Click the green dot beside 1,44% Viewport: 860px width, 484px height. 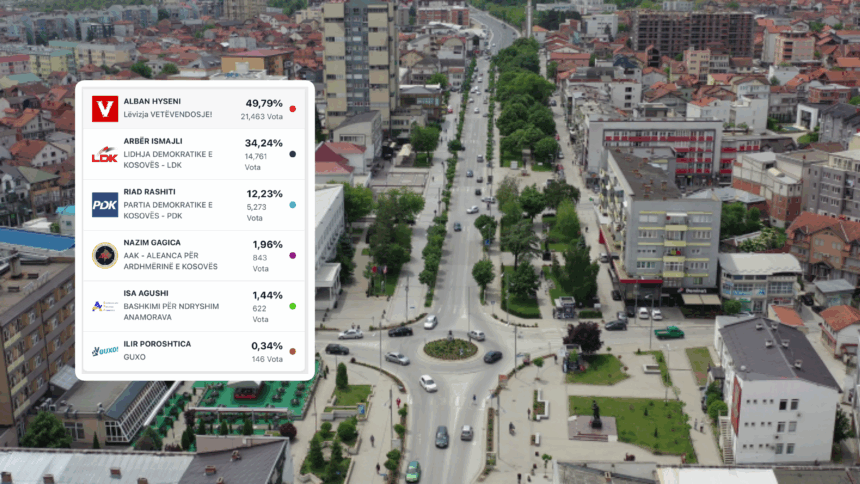pyautogui.click(x=292, y=306)
